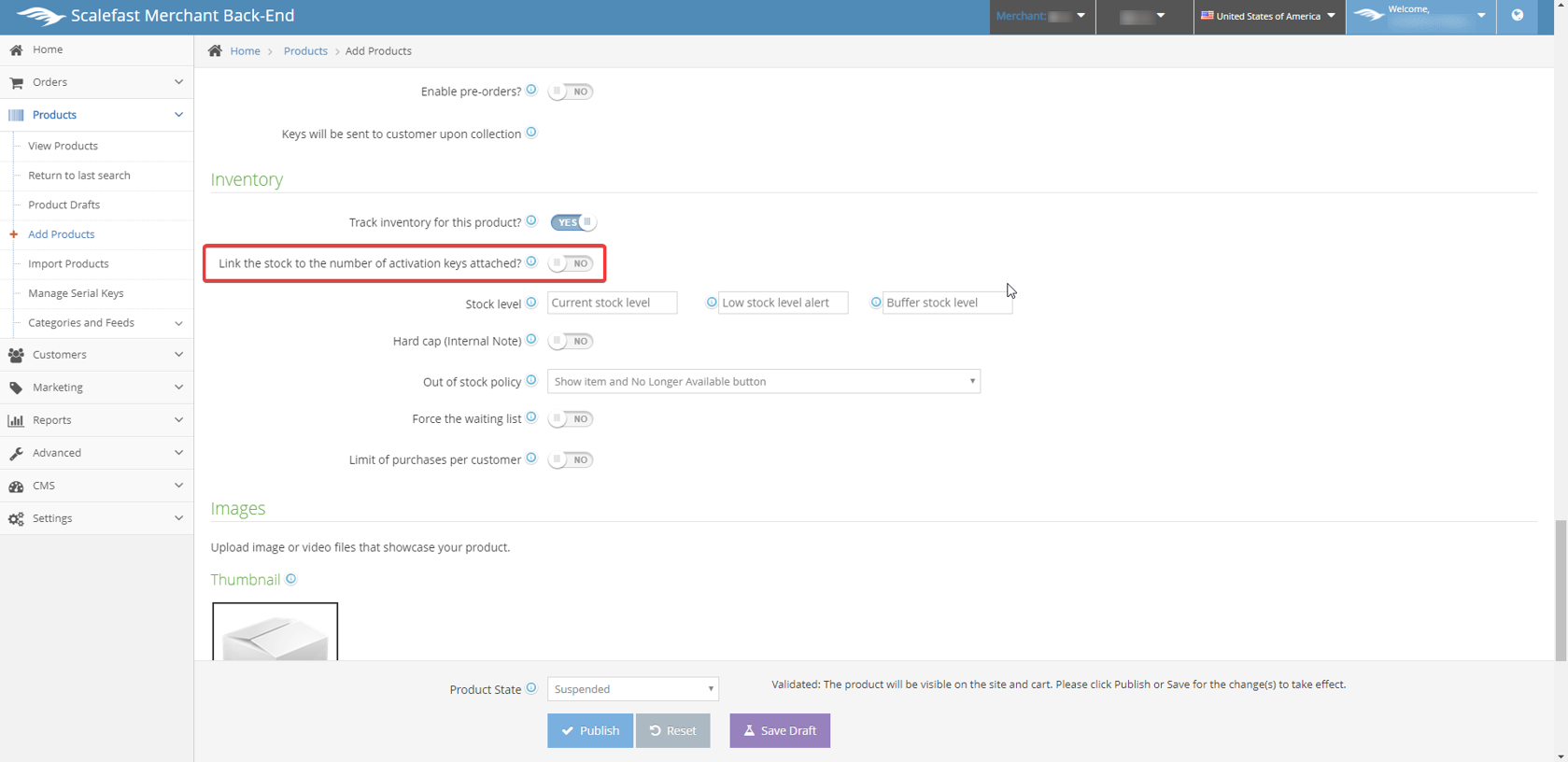The height and width of the screenshot is (762, 1568).
Task: Open the Reports sidebar menu
Action: coord(96,420)
